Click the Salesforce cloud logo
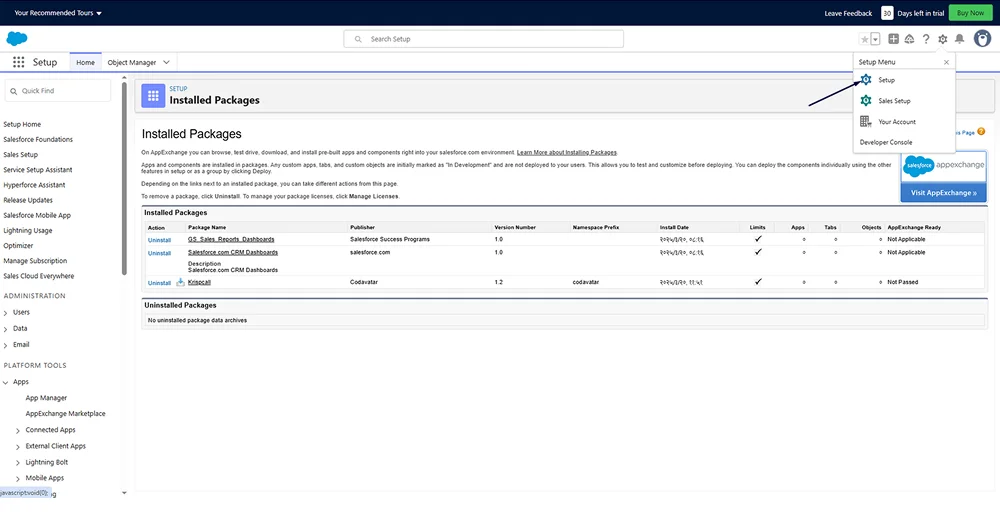 (x=17, y=39)
